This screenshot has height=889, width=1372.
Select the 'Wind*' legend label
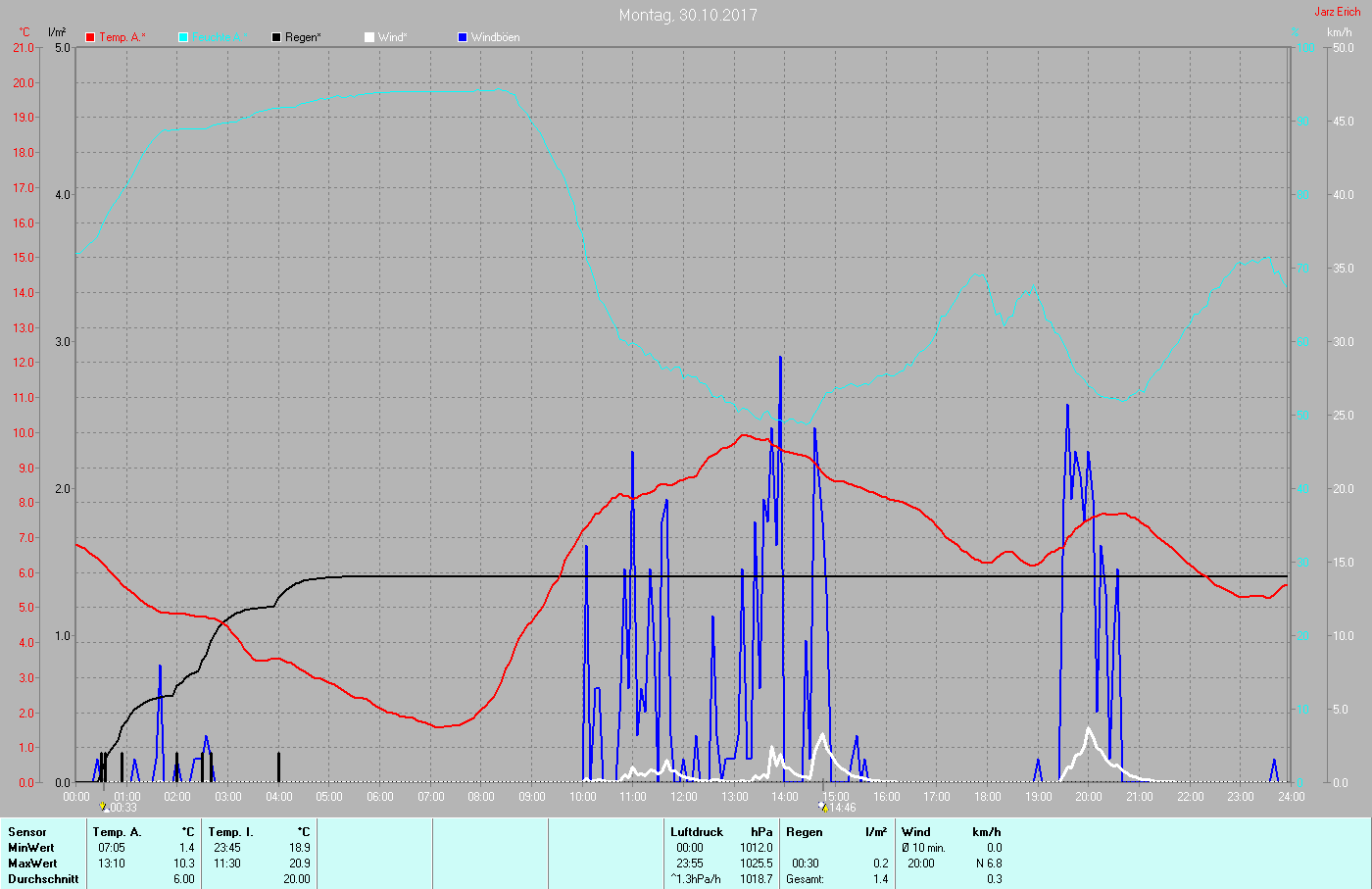[x=392, y=37]
